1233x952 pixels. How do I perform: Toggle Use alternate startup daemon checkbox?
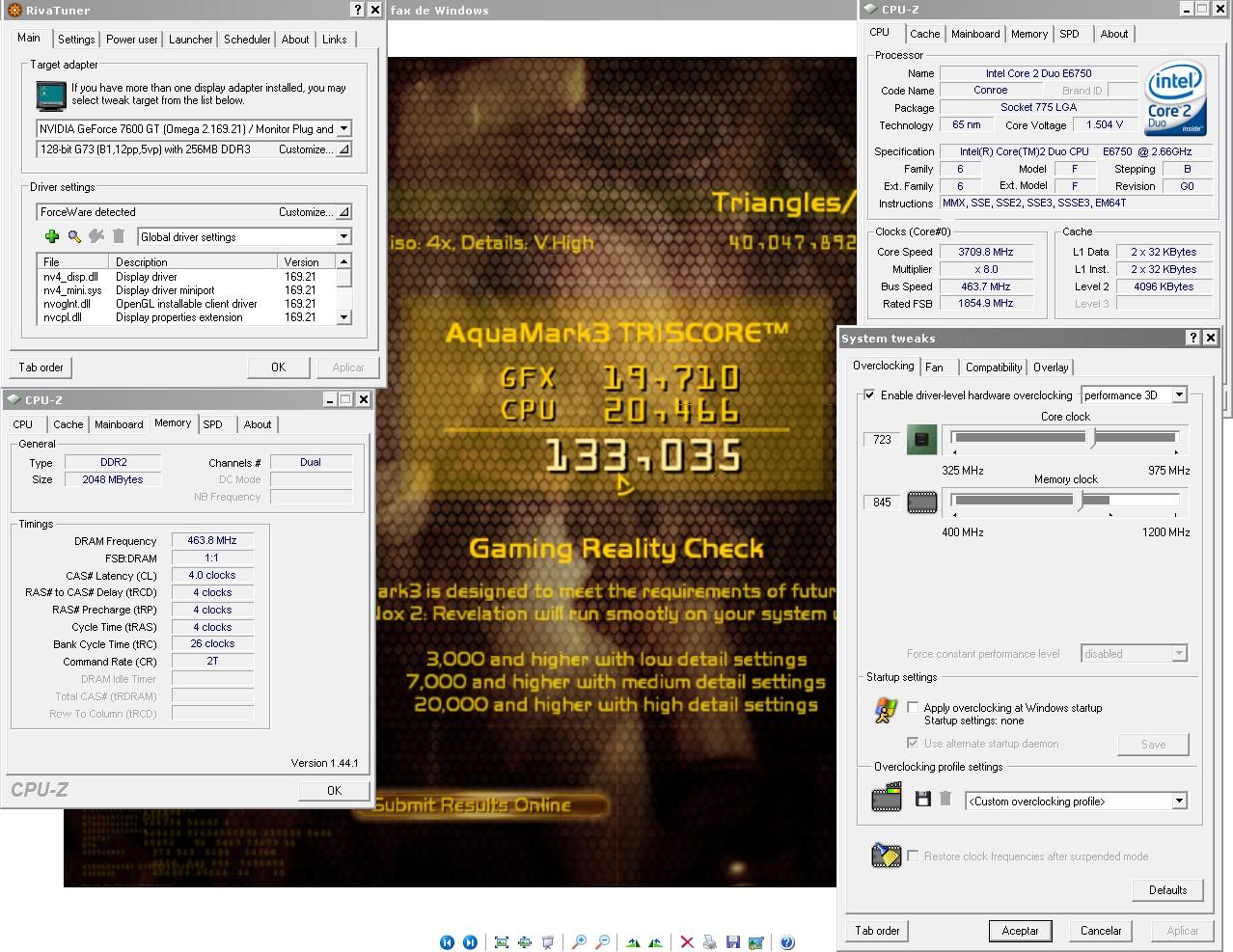pos(913,743)
